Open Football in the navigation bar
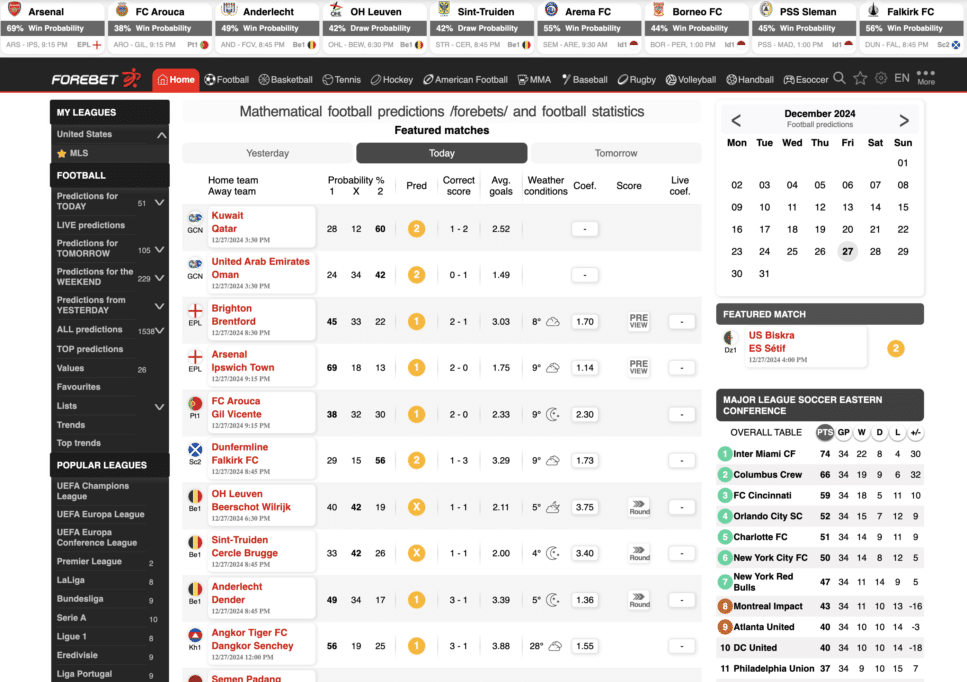Viewport: 967px width, 682px height. pos(227,80)
